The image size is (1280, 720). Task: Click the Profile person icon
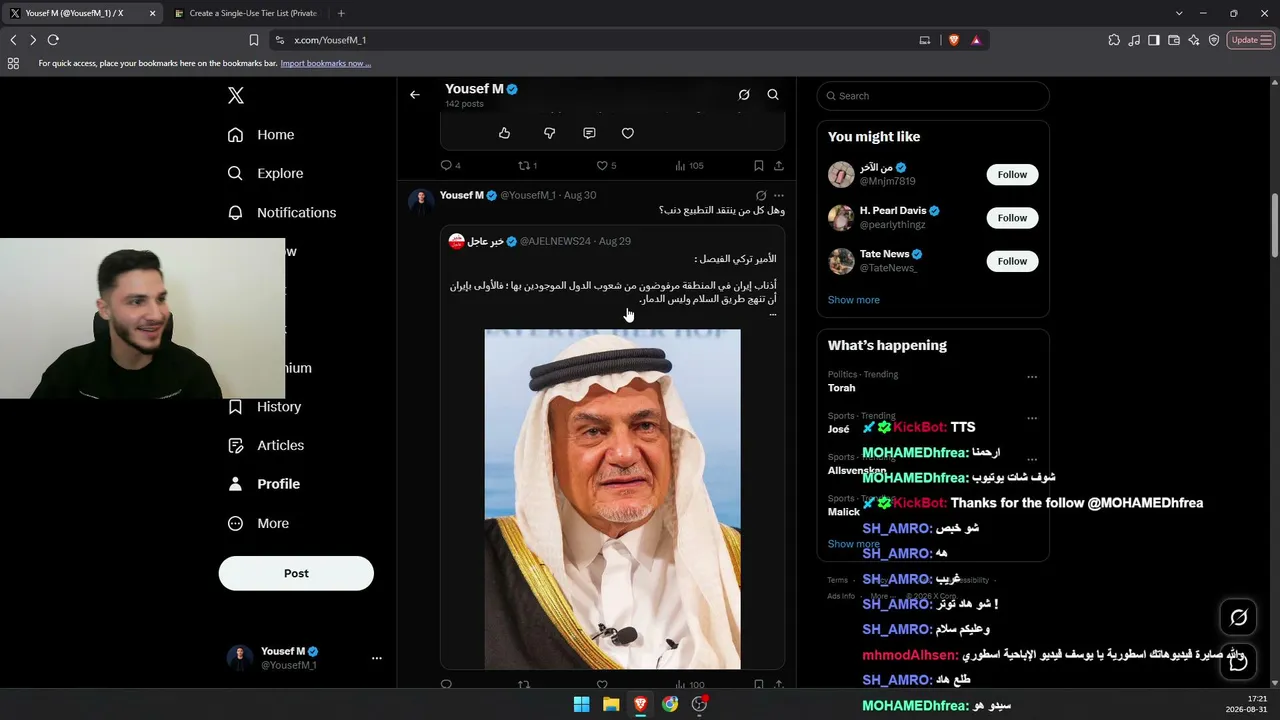point(235,484)
